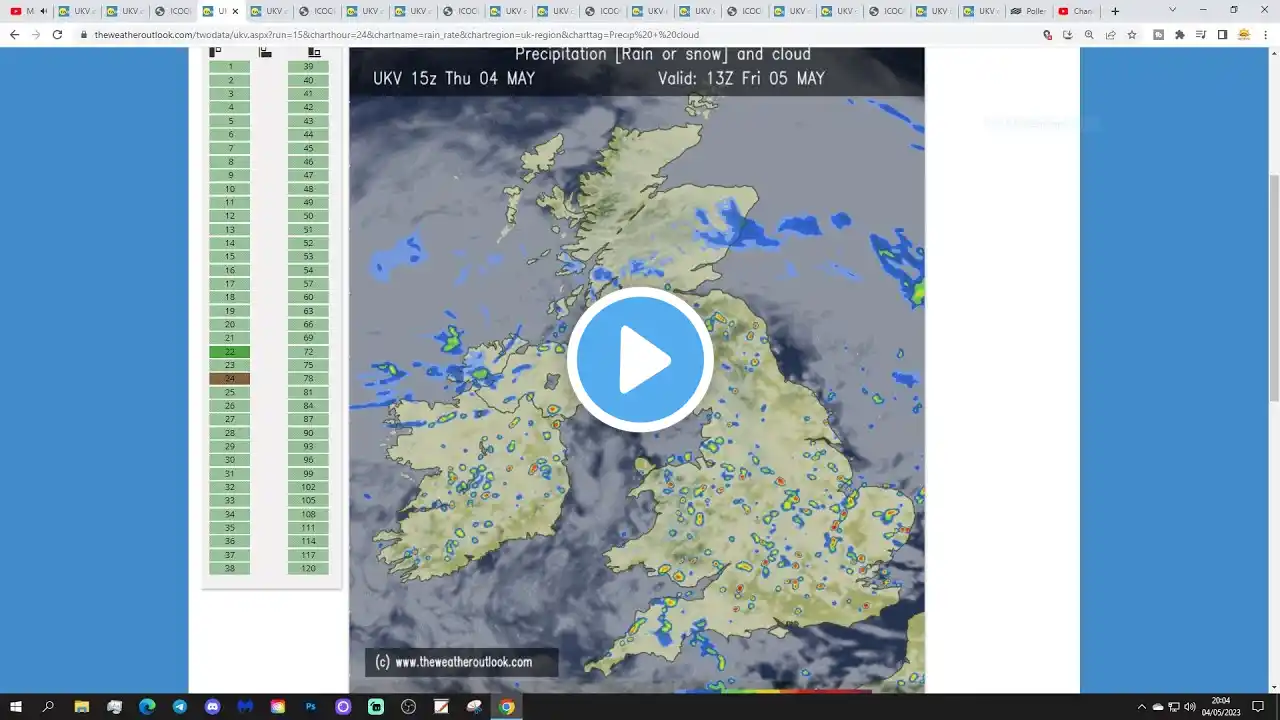Open the Windows Start menu
The image size is (1280, 720).
(x=16, y=706)
